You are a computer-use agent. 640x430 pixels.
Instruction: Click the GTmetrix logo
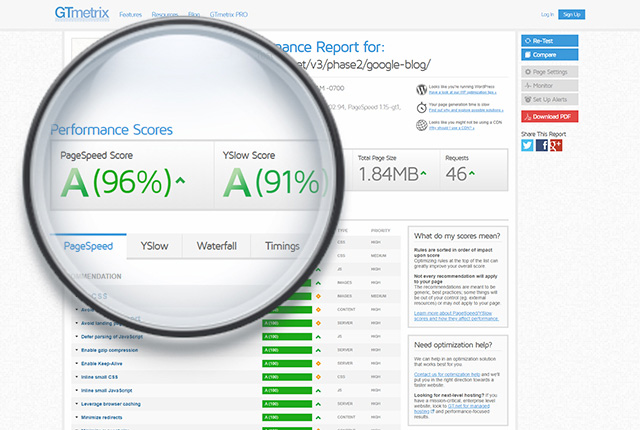point(83,15)
